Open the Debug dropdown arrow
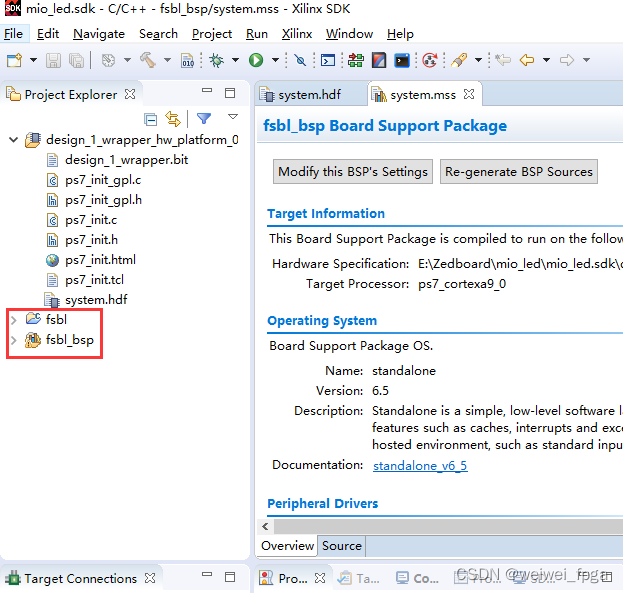The image size is (623, 593). (236, 60)
